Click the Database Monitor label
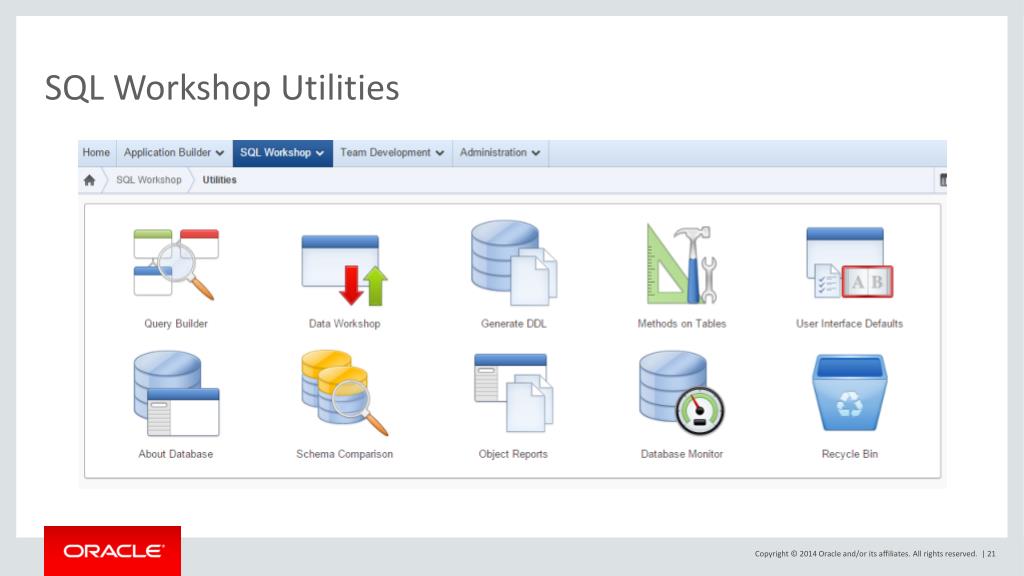The width and height of the screenshot is (1024, 576). pos(682,454)
